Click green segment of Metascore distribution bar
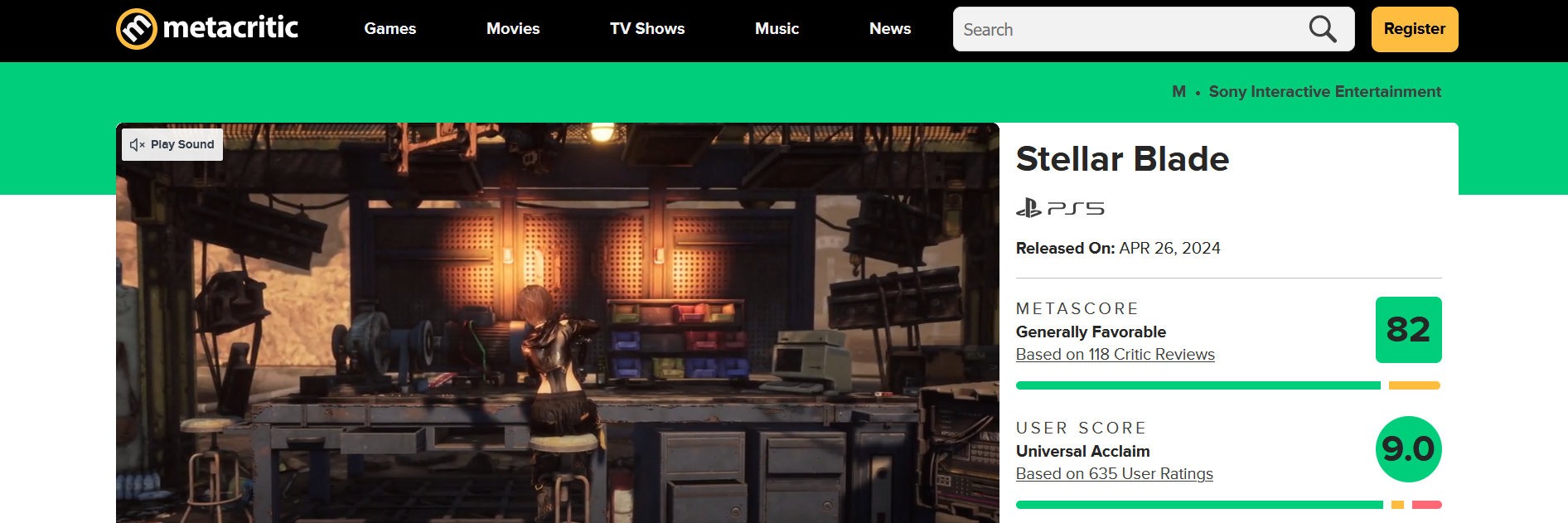This screenshot has width=1568, height=523. pos(1198,385)
